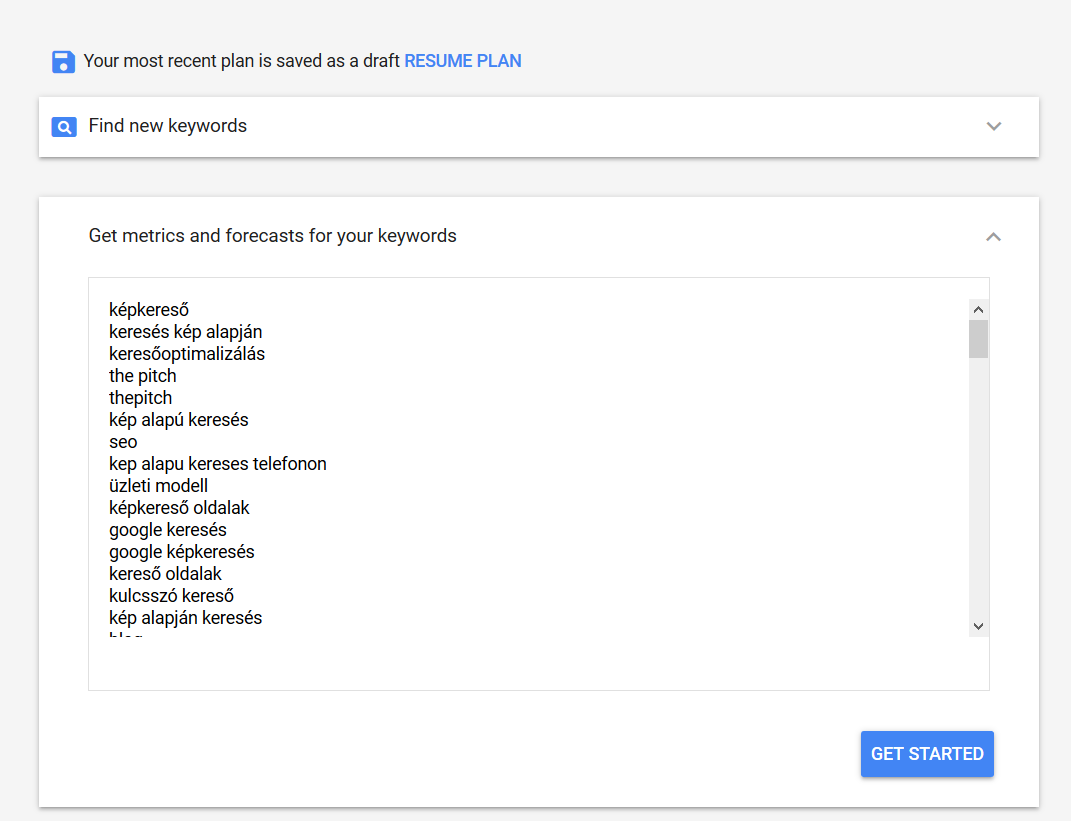Click the 'Get metrics and forecasts for your keywords' heading
Screen dimensions: 1071x821
click(273, 236)
